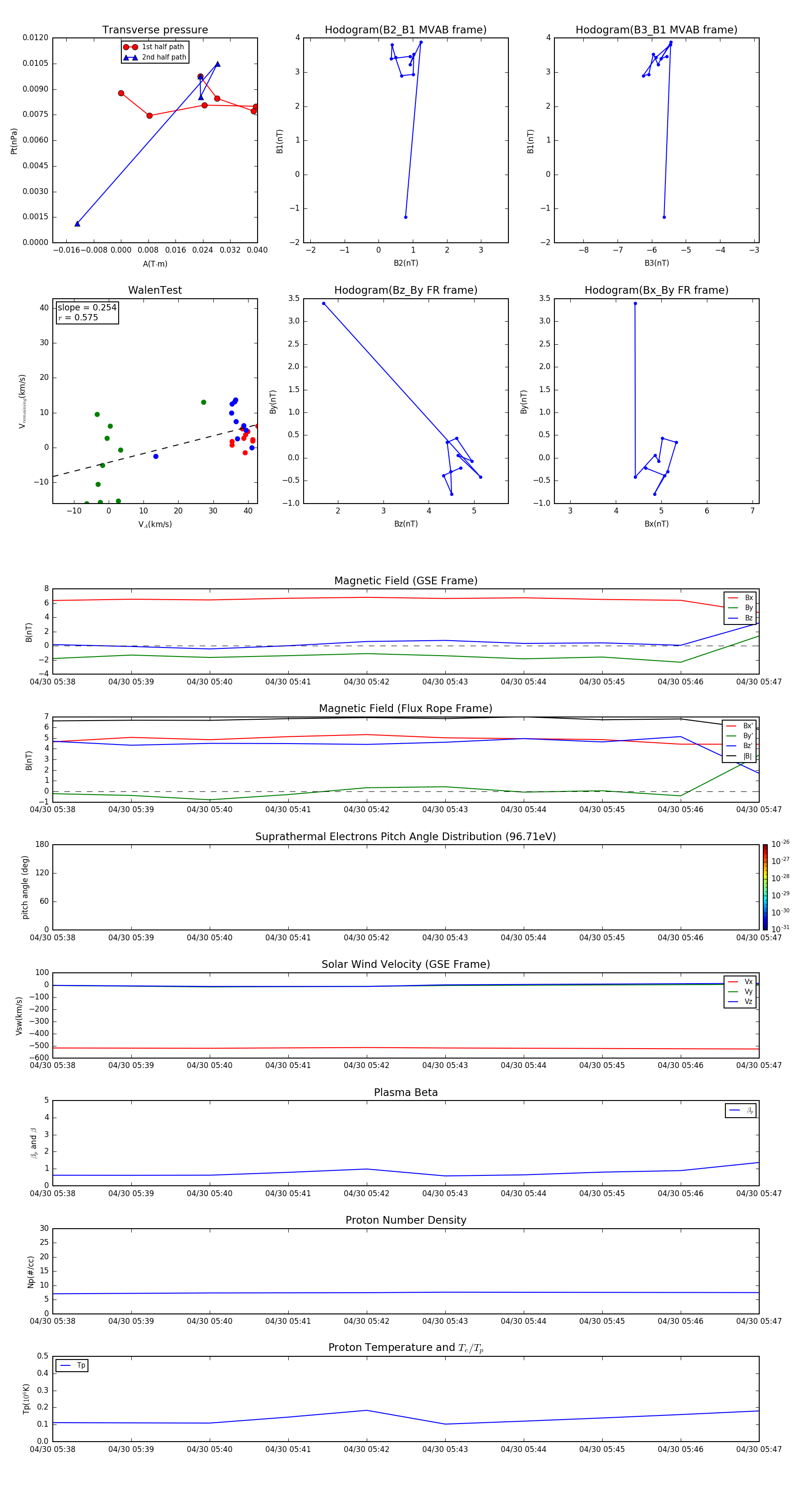Viewport: 812px width, 1489px height.
Task: Click the Suprathermal Electrons Pitch Angle Distribution title
Action: (x=406, y=837)
